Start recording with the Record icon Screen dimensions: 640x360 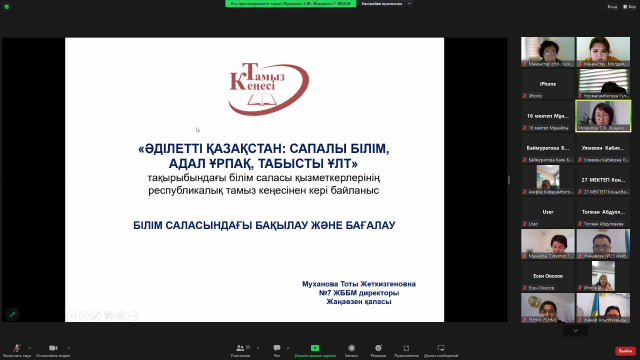[351, 348]
